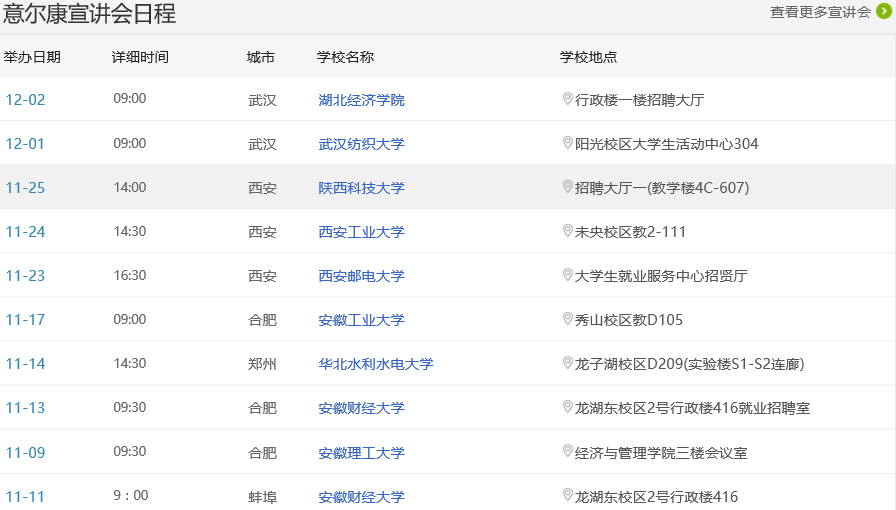Click location pin for 经济与管理学院三楼会议室
Viewport: 896px width, 510px height.
[567, 452]
